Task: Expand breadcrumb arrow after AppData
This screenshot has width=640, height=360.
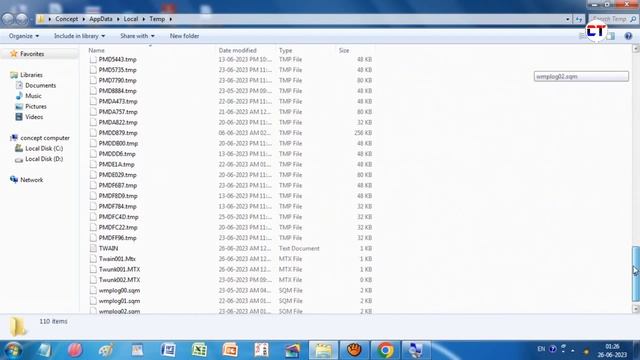Action: (118, 19)
